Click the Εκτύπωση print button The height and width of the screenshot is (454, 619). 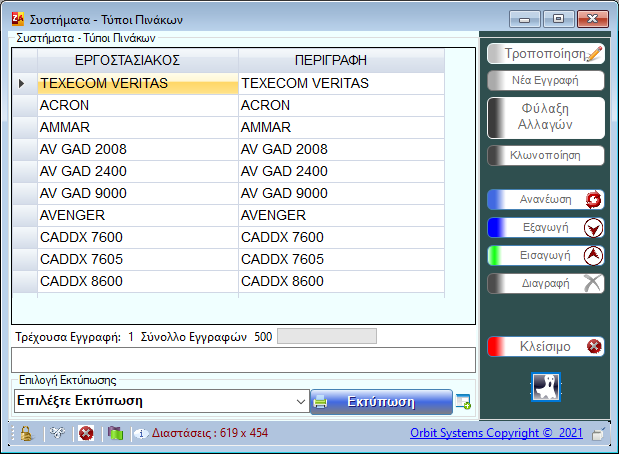[x=381, y=402]
